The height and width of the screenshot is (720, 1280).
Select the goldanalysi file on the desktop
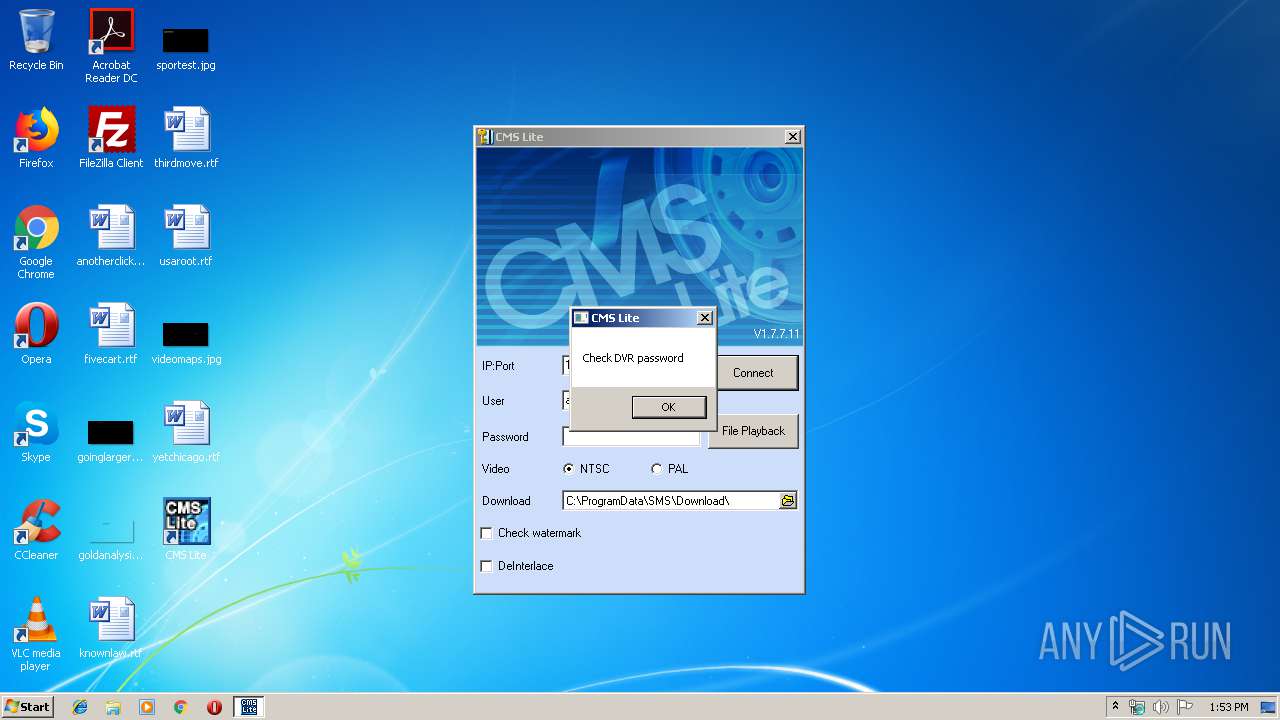111,538
